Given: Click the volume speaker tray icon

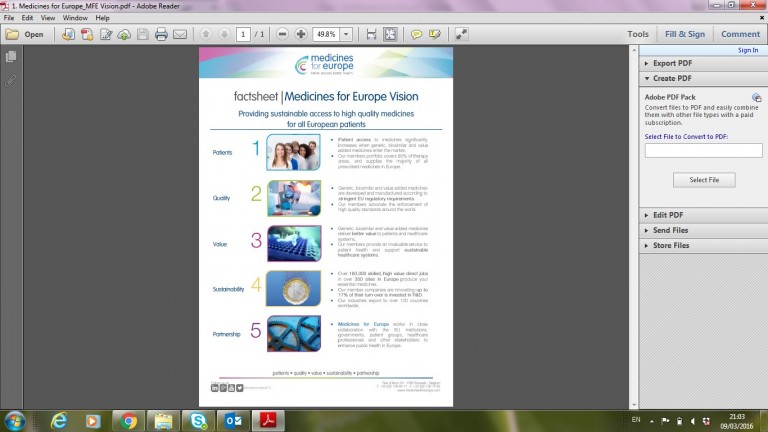Looking at the screenshot, I should [693, 421].
